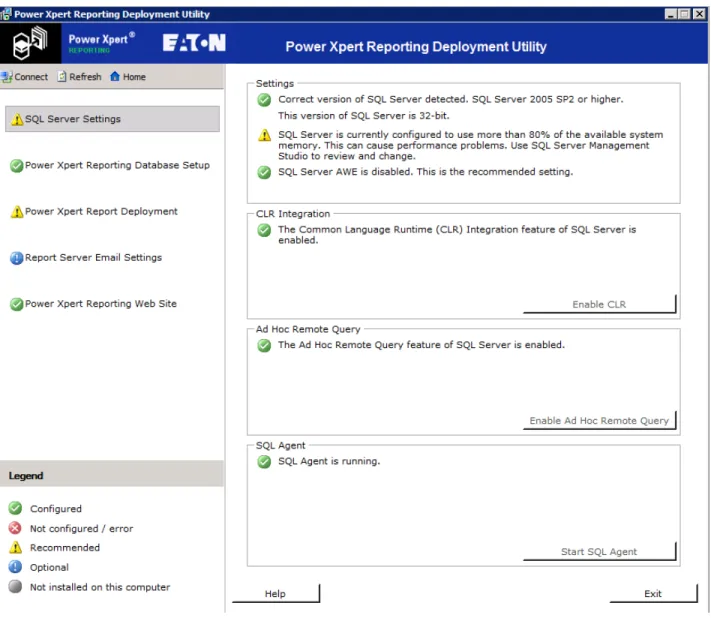Click warning icon beside Report Deployment

tap(17, 212)
